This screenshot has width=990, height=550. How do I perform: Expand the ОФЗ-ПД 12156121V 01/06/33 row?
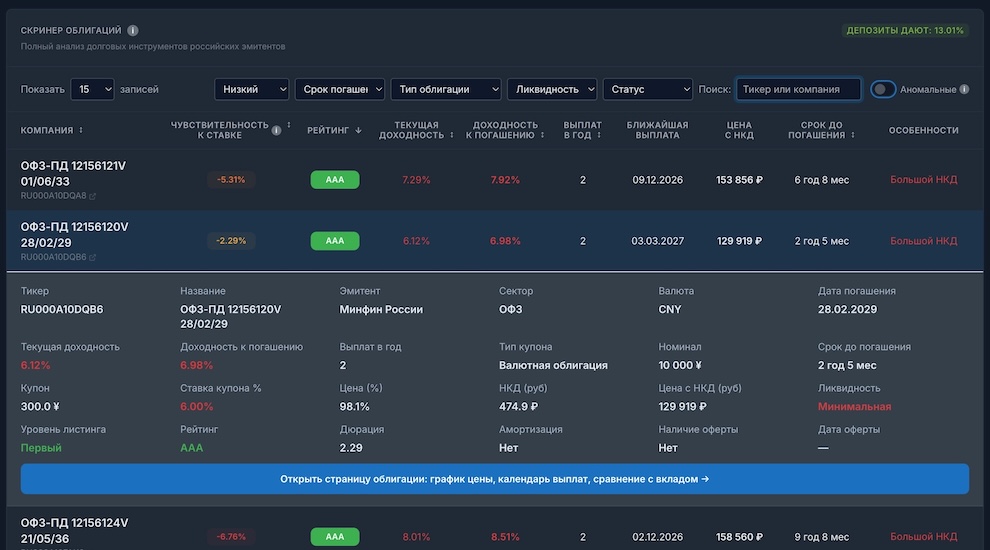494,180
